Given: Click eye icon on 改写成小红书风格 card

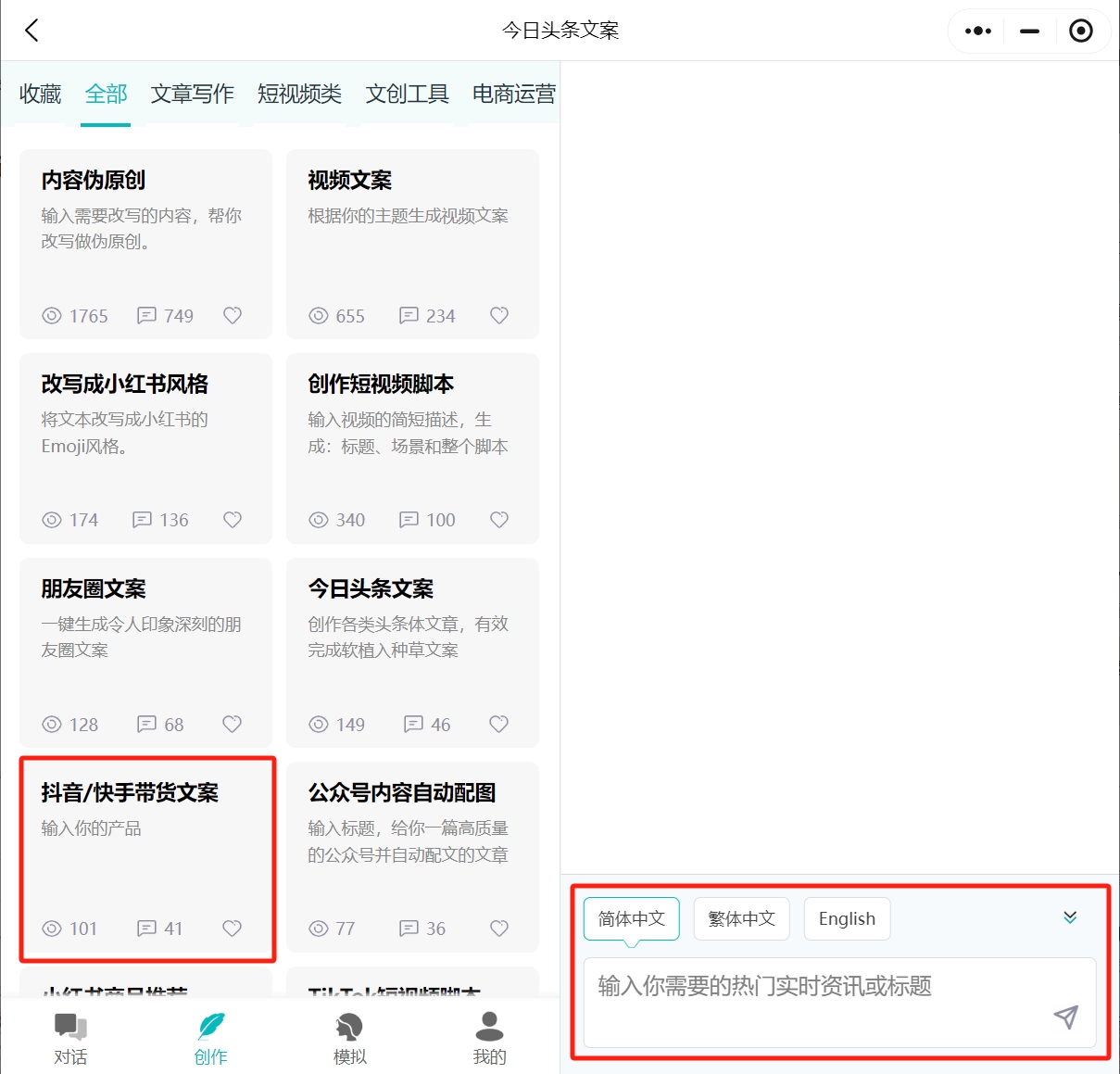Looking at the screenshot, I should click(x=52, y=520).
